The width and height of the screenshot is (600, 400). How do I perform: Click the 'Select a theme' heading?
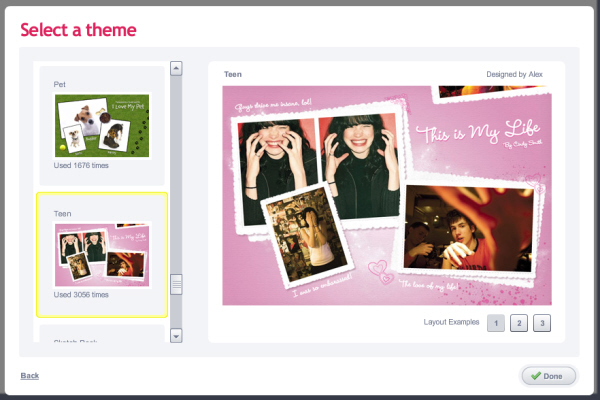[x=78, y=30]
